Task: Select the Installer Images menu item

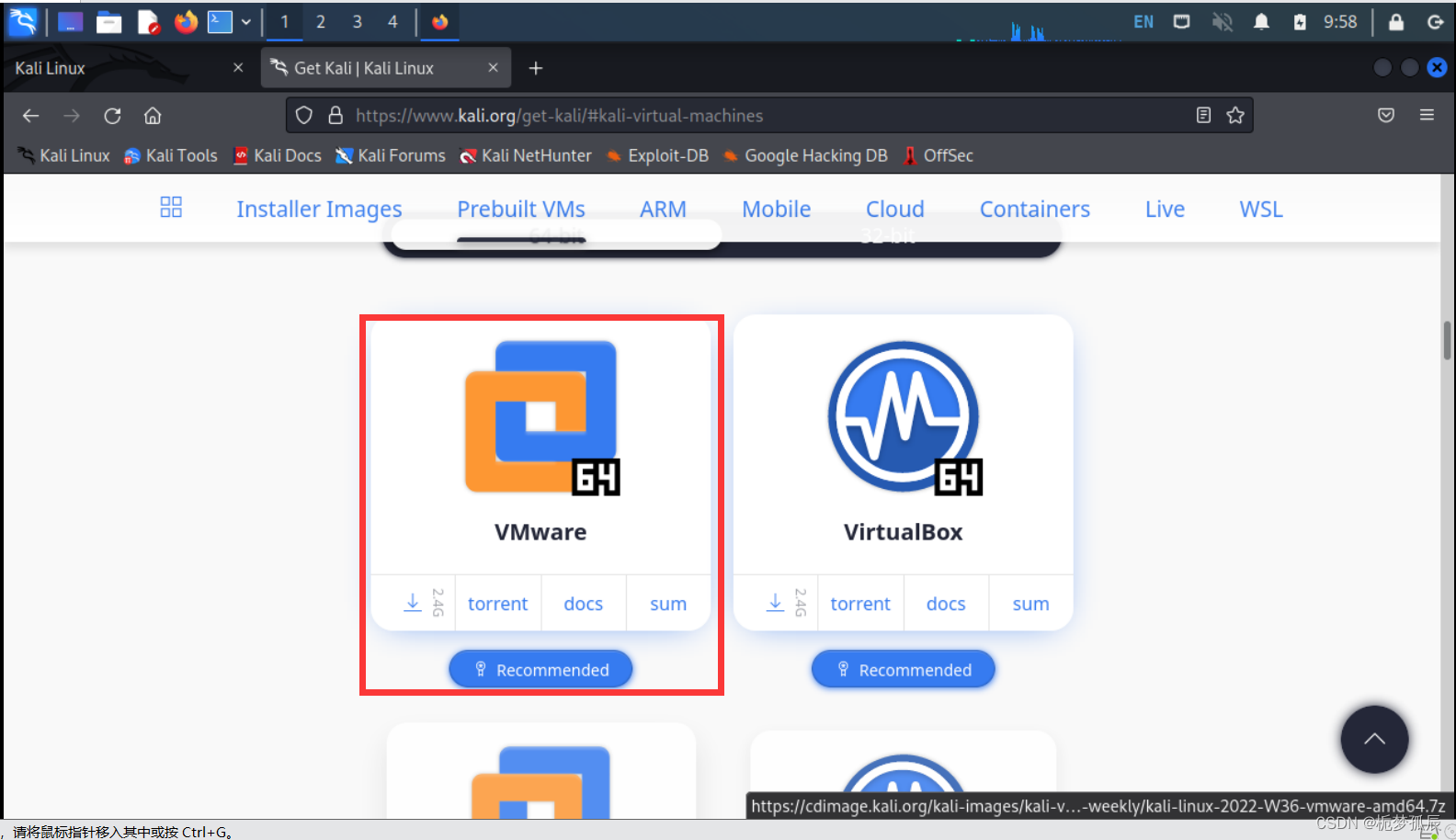Action: 319,210
